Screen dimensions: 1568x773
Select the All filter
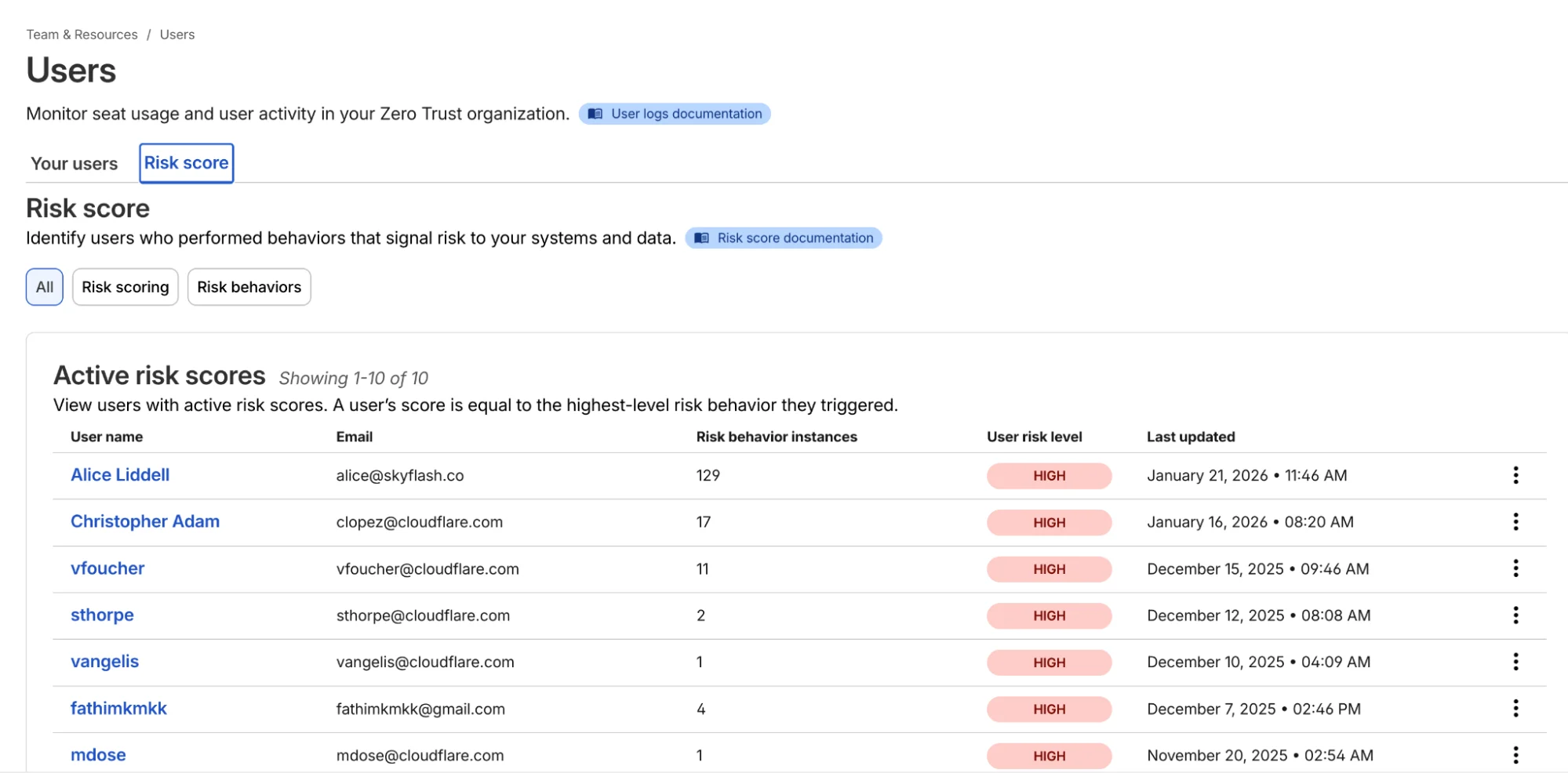(44, 287)
